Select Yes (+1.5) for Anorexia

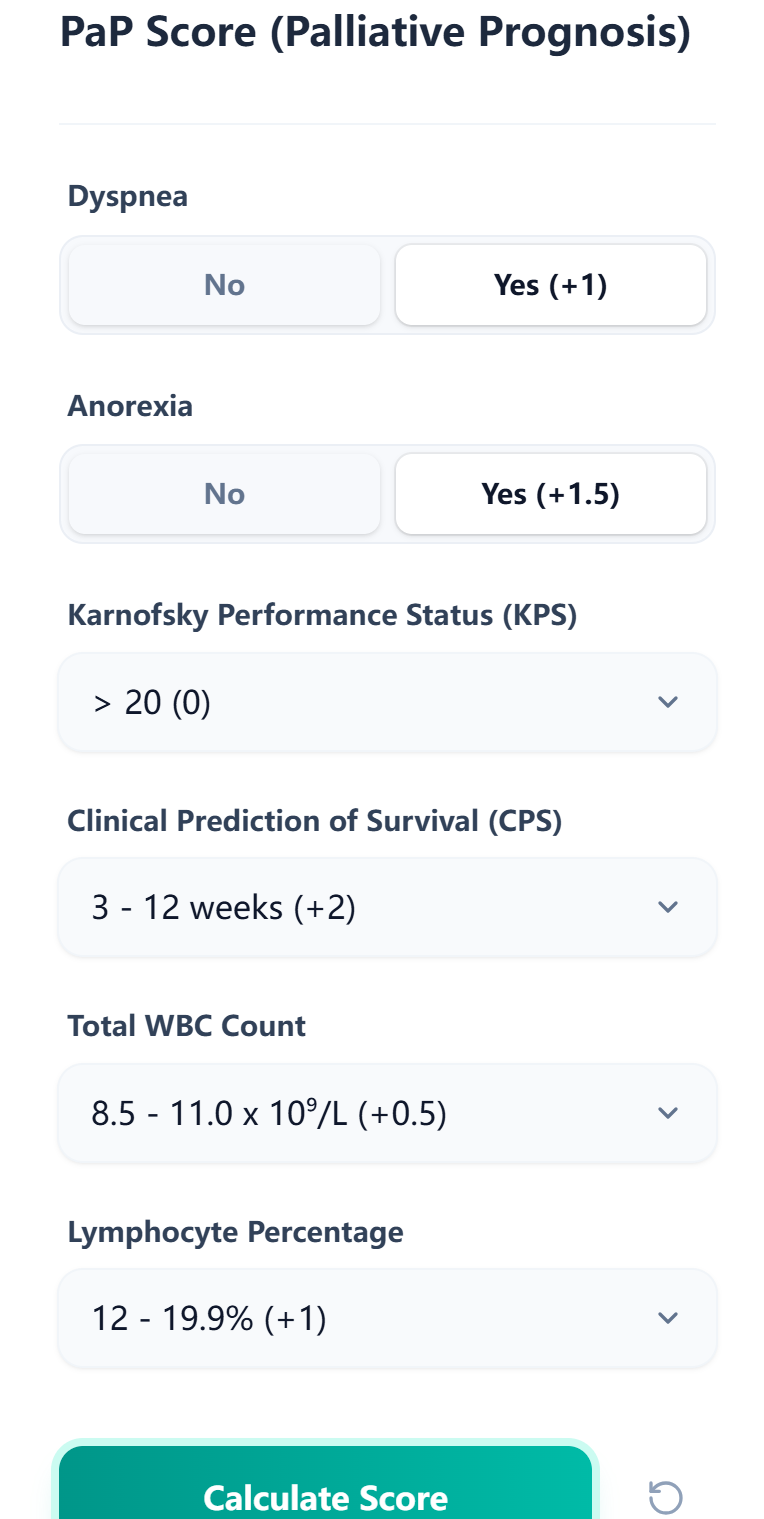click(551, 493)
